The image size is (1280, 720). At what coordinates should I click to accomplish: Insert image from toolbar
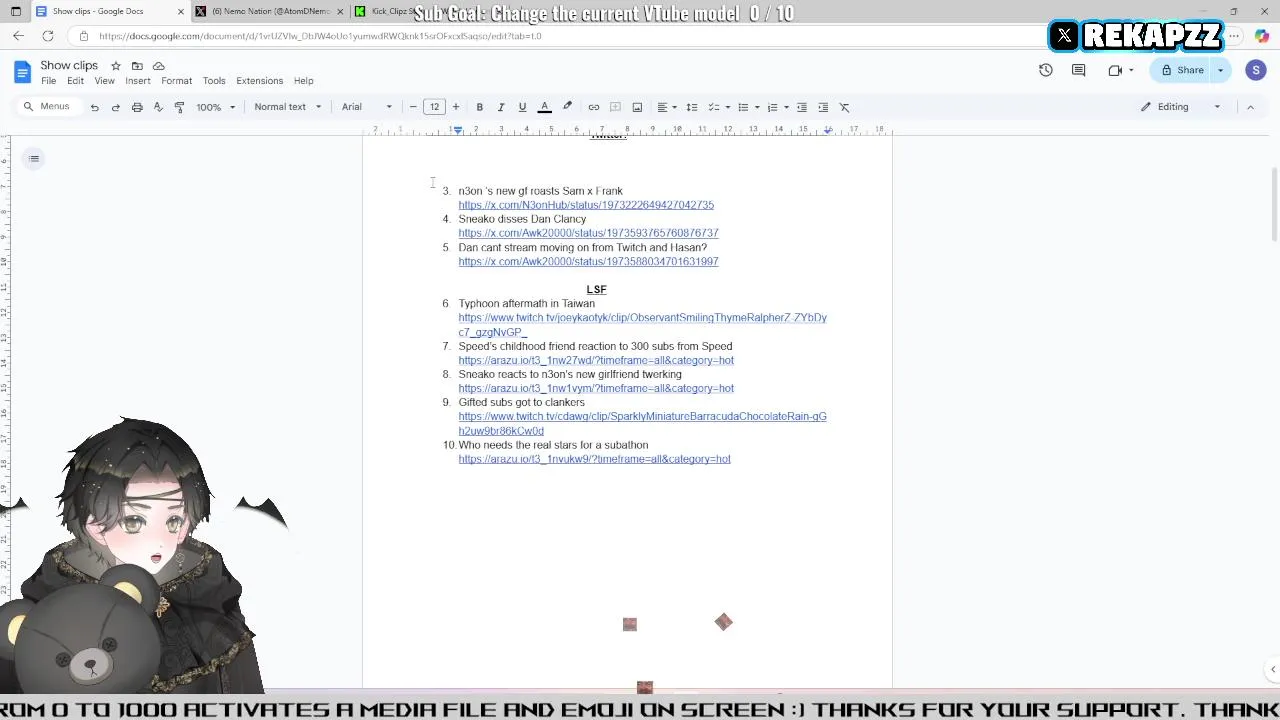637,107
